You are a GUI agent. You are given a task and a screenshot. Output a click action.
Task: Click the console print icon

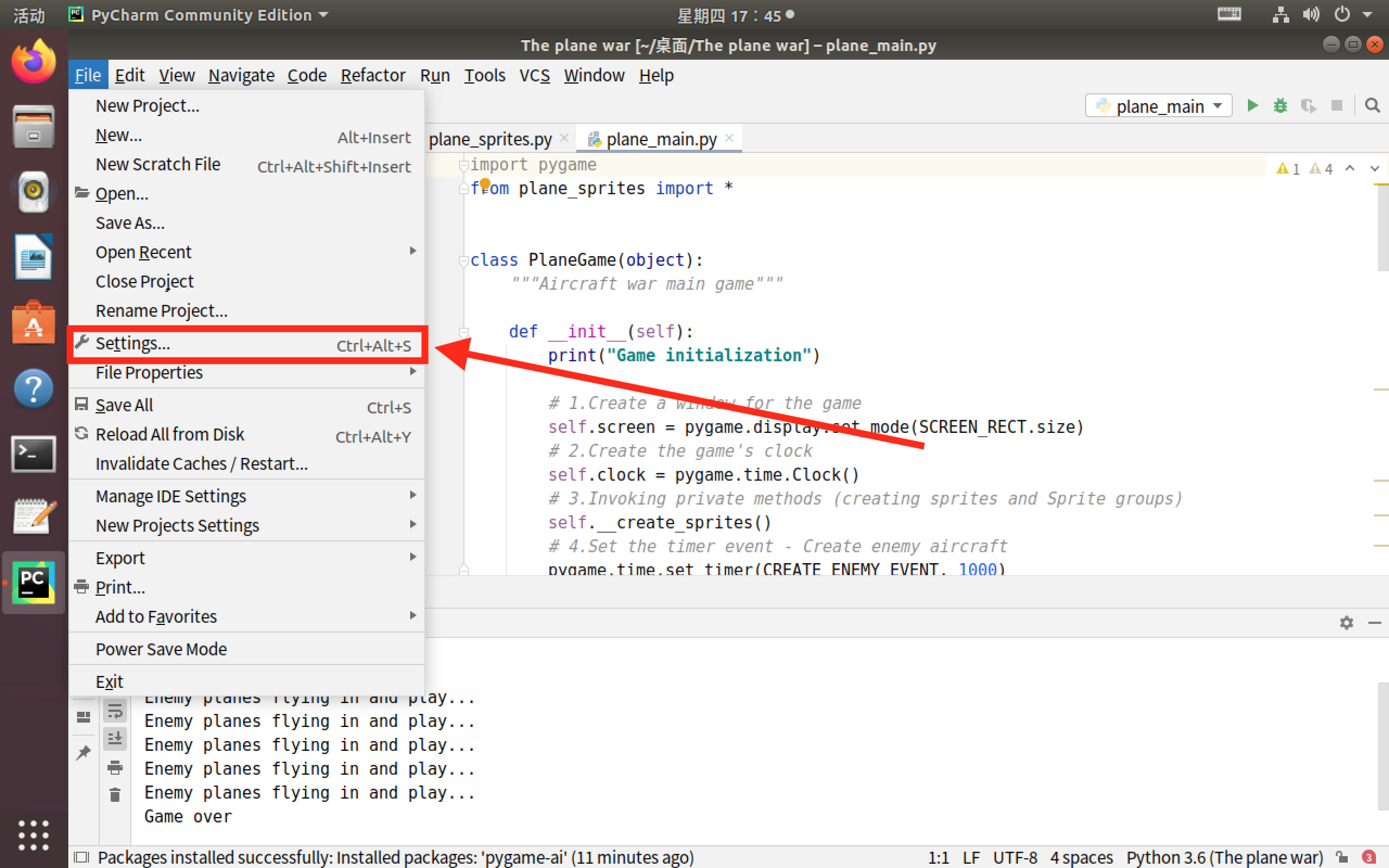pos(115,768)
